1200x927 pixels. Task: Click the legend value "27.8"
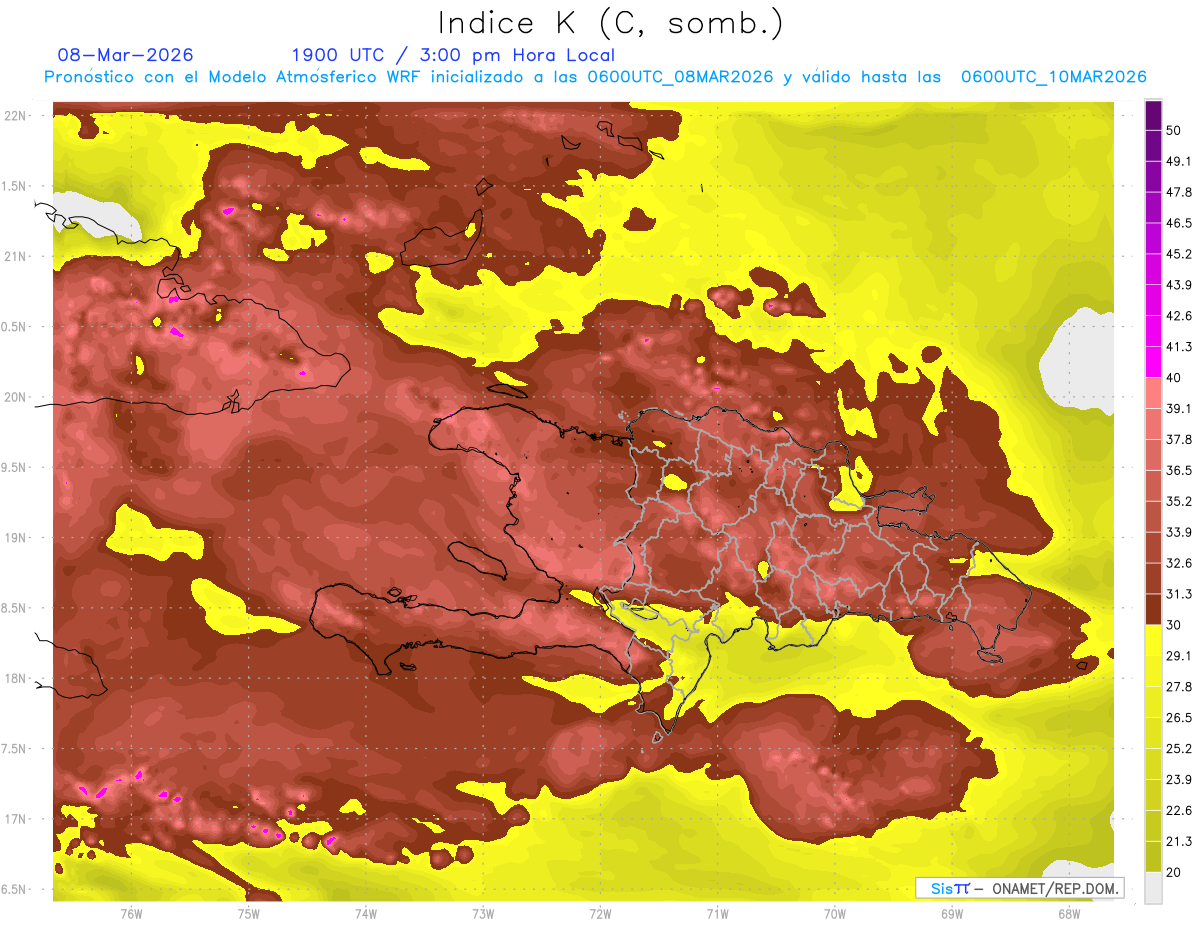pos(1179,687)
